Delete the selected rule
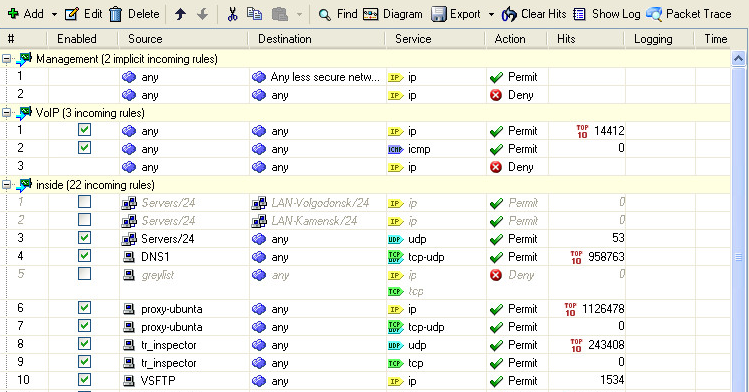749x392 pixels. coord(134,14)
